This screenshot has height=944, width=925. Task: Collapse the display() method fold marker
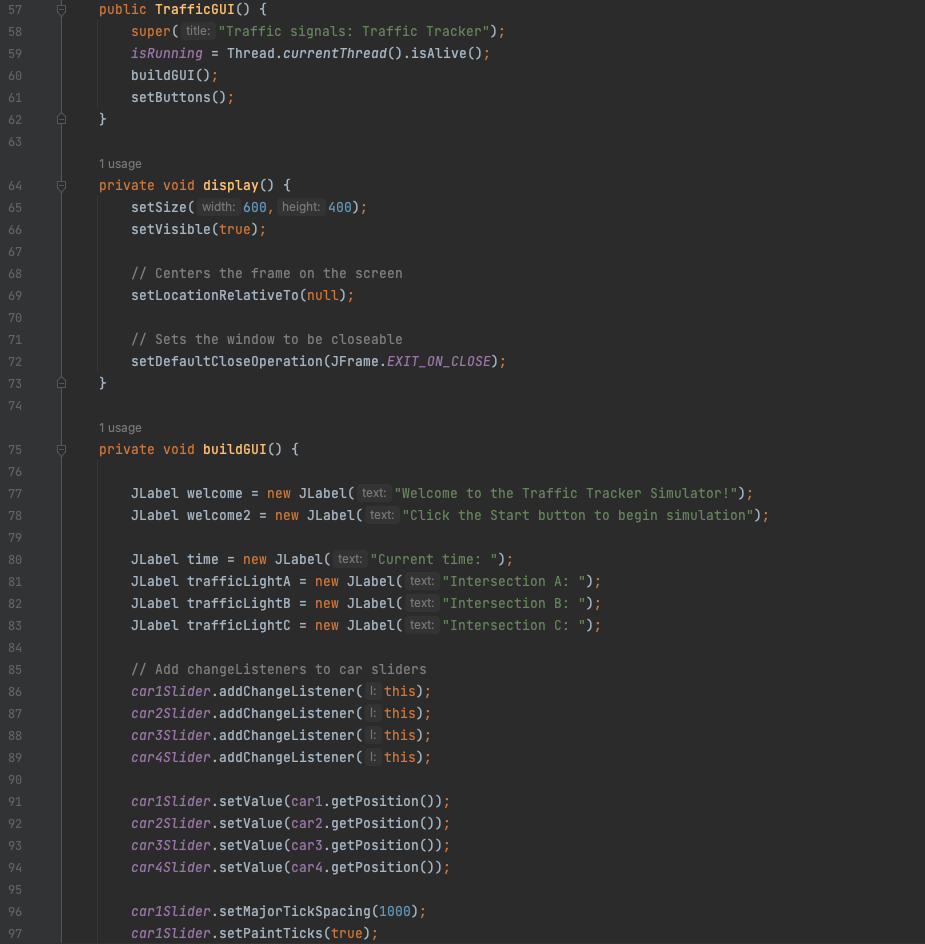[x=61, y=185]
